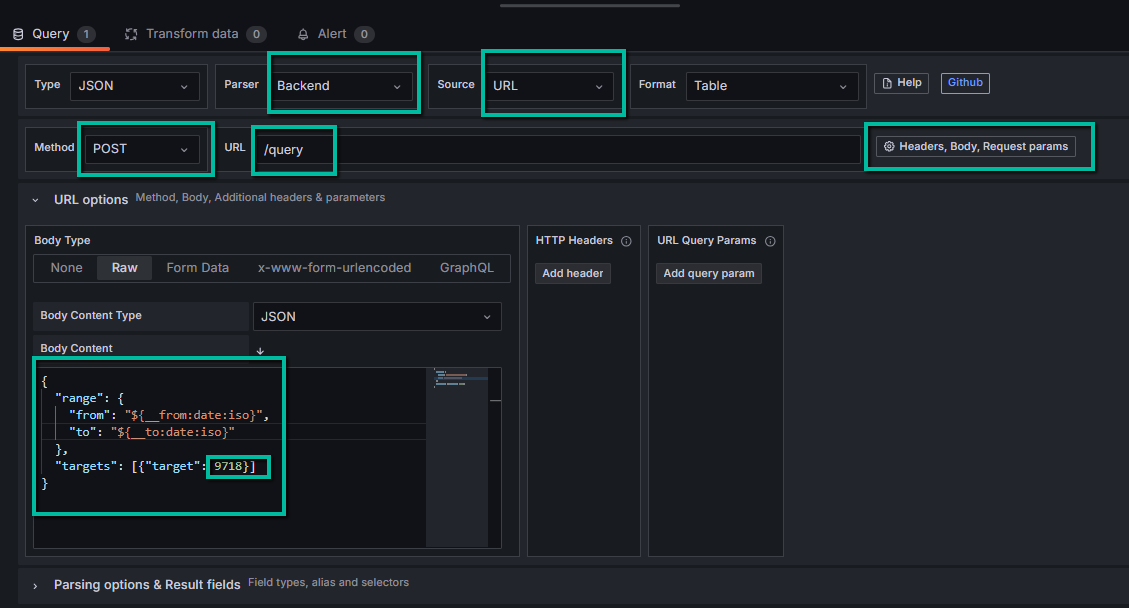Choose the GraphQL body type option
Image resolution: width=1129 pixels, height=608 pixels.
click(x=466, y=268)
